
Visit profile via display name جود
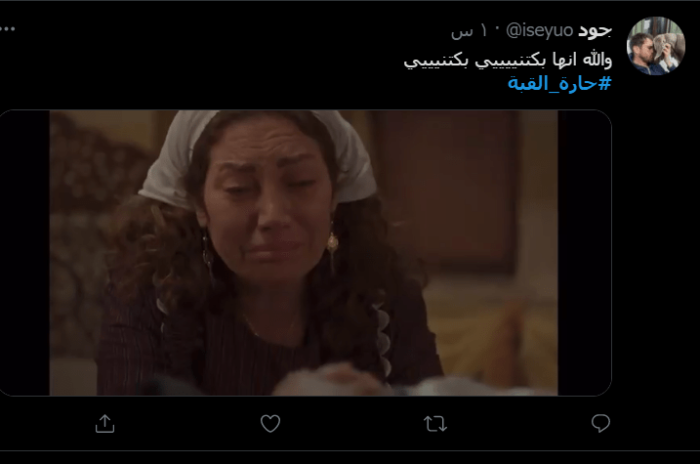click(595, 30)
